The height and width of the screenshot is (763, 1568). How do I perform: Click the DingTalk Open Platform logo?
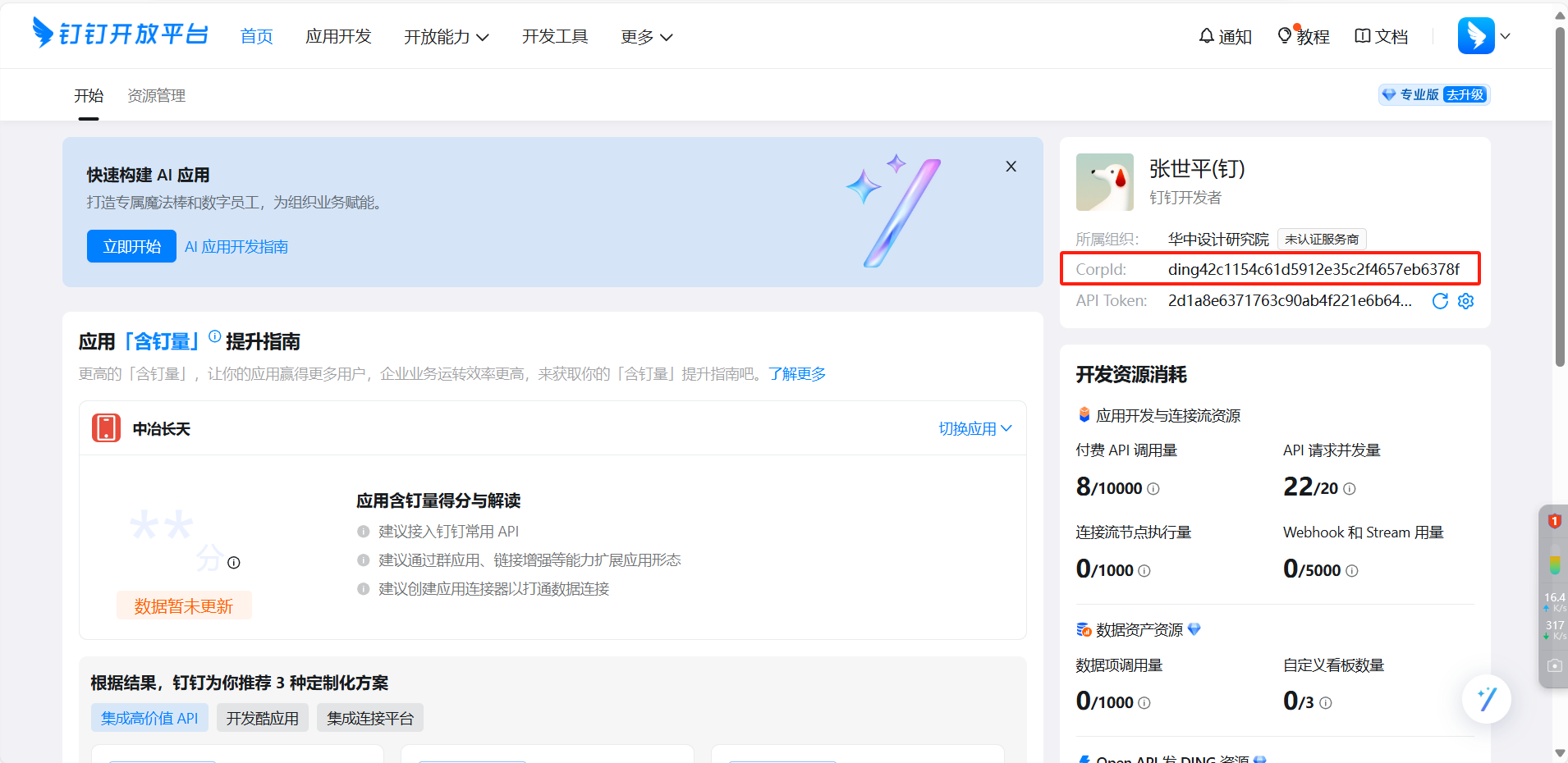pyautogui.click(x=120, y=34)
